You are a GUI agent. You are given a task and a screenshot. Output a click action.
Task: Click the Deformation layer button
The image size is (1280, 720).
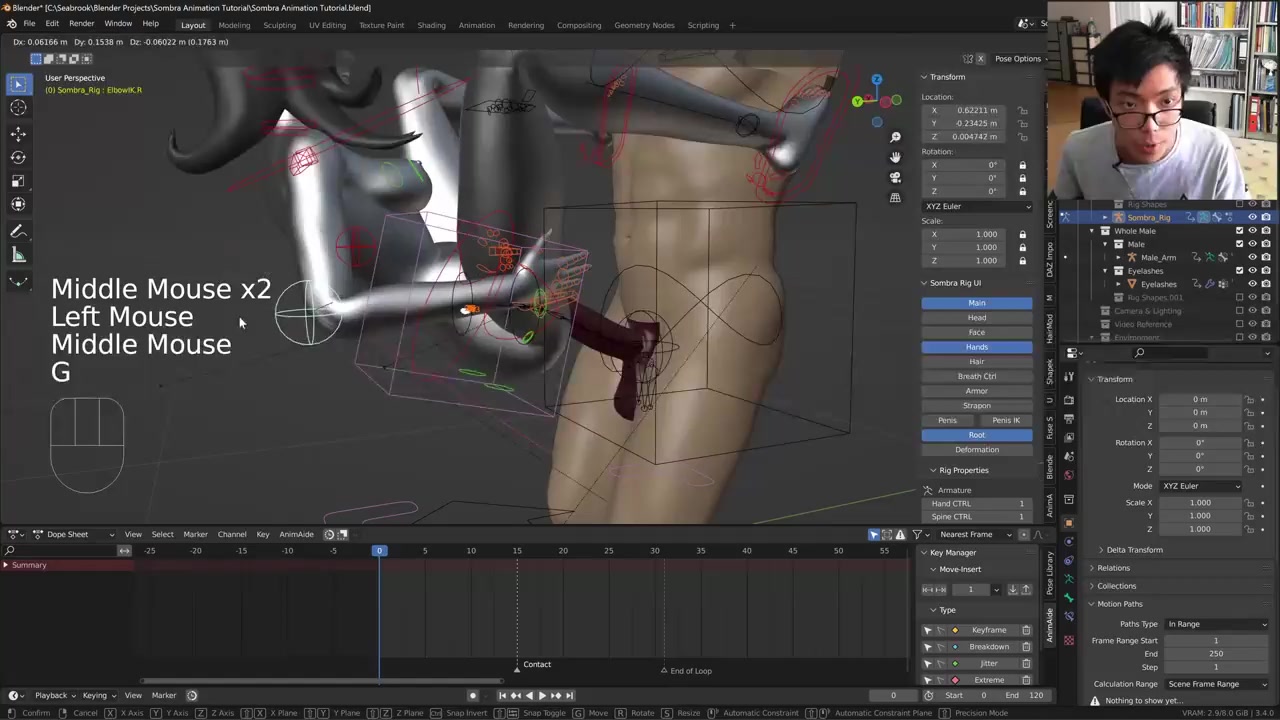(x=976, y=450)
